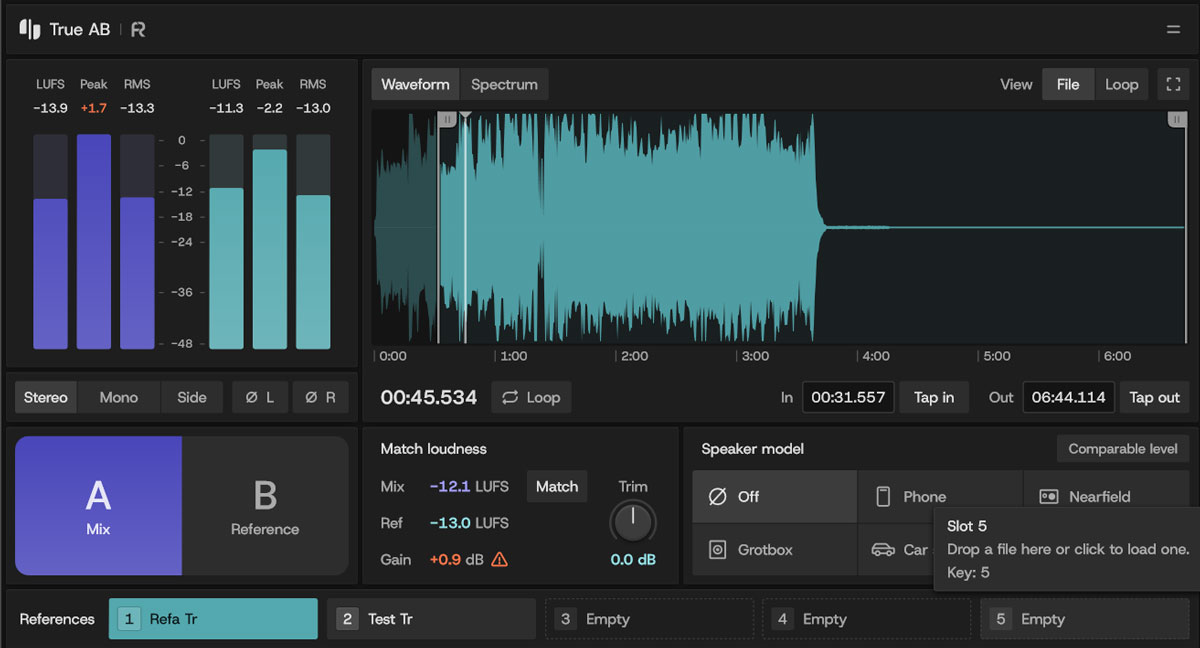
Task: Switch to the Spectrum tab
Action: point(504,85)
